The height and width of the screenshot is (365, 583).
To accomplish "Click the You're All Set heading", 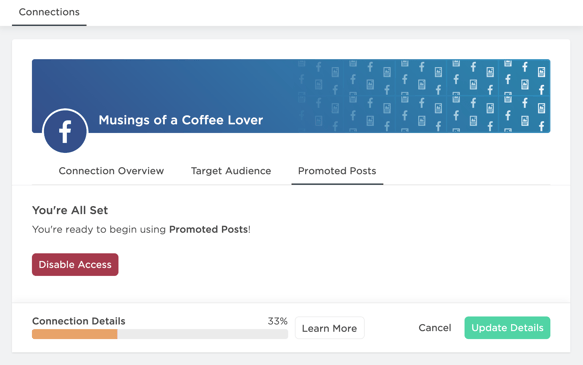I will coord(70,210).
